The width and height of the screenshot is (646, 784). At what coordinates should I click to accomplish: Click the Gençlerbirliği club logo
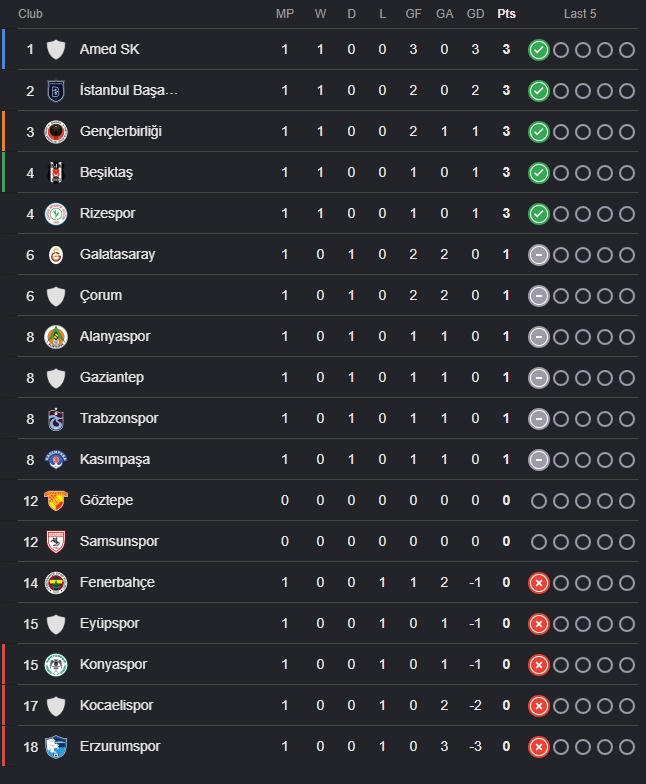coord(56,132)
